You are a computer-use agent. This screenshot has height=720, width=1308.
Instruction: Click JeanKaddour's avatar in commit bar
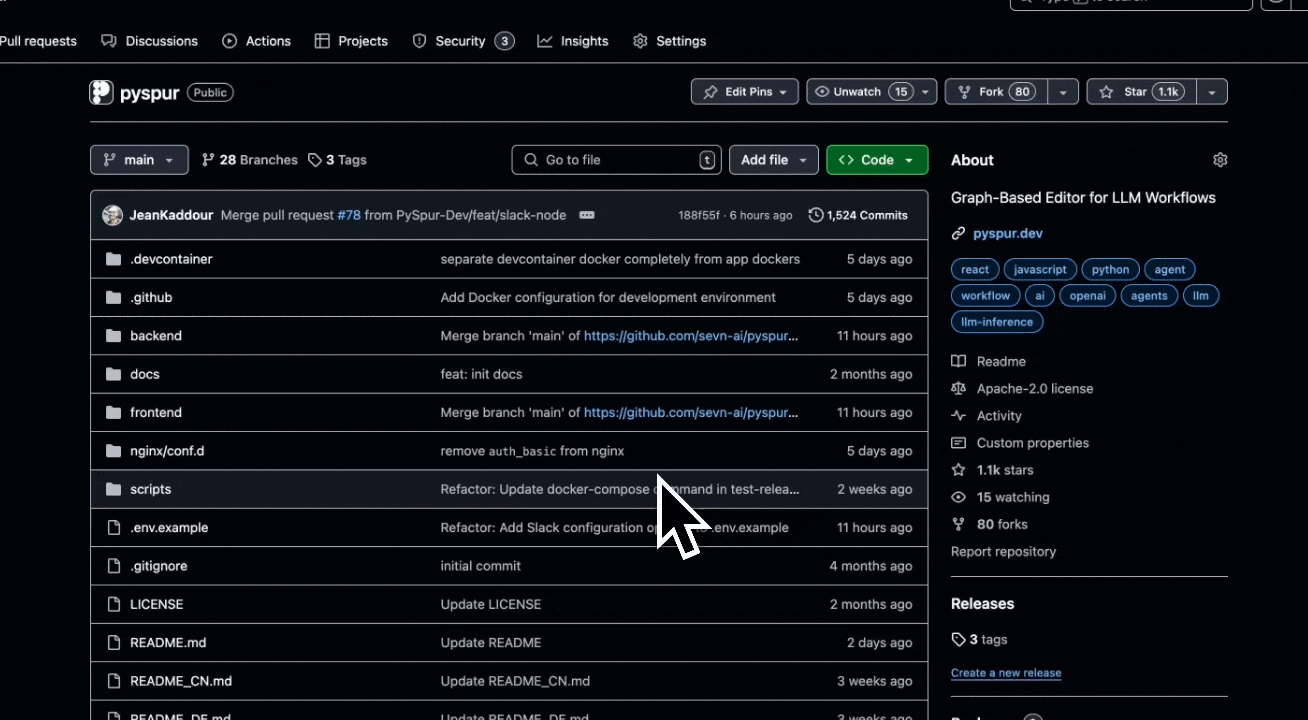click(x=113, y=215)
